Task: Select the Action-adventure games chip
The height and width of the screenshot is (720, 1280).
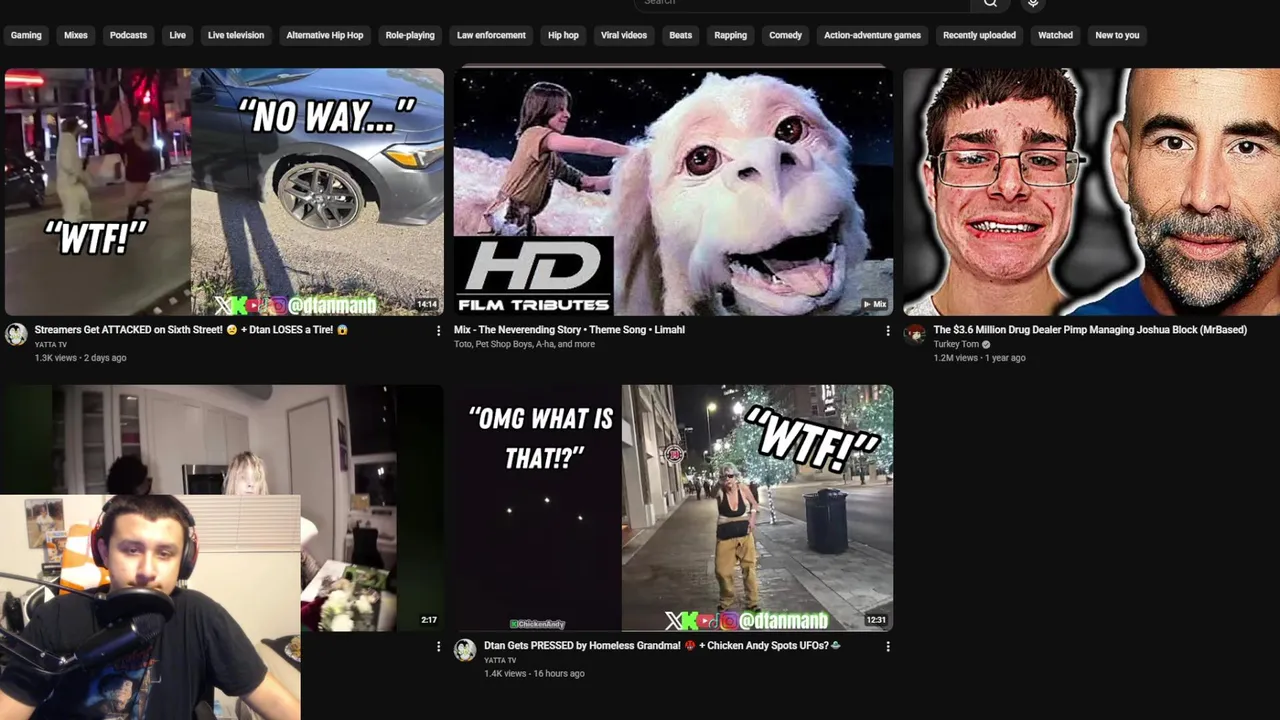Action: [x=872, y=35]
